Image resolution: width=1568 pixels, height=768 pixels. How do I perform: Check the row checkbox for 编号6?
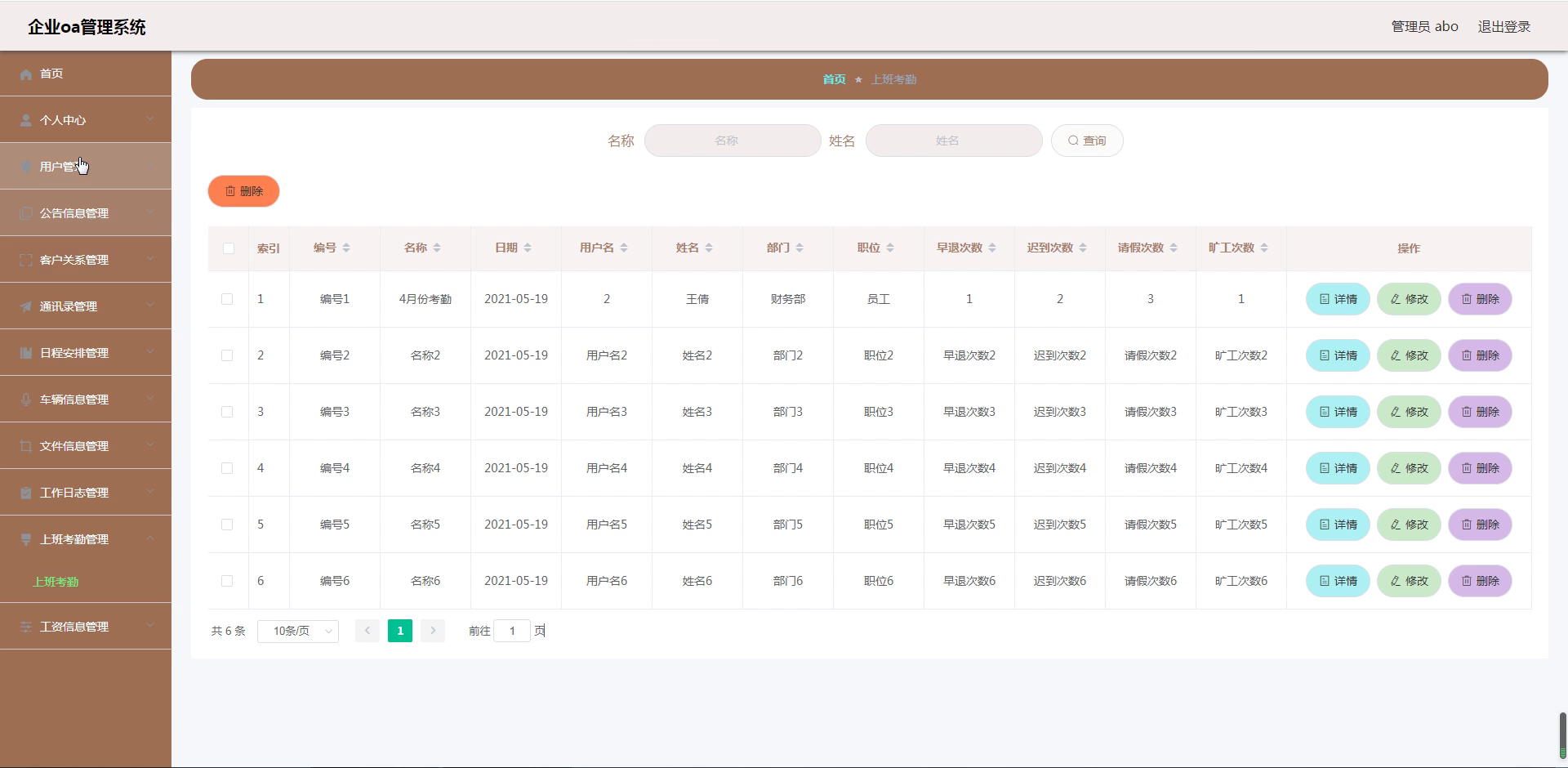pos(227,581)
